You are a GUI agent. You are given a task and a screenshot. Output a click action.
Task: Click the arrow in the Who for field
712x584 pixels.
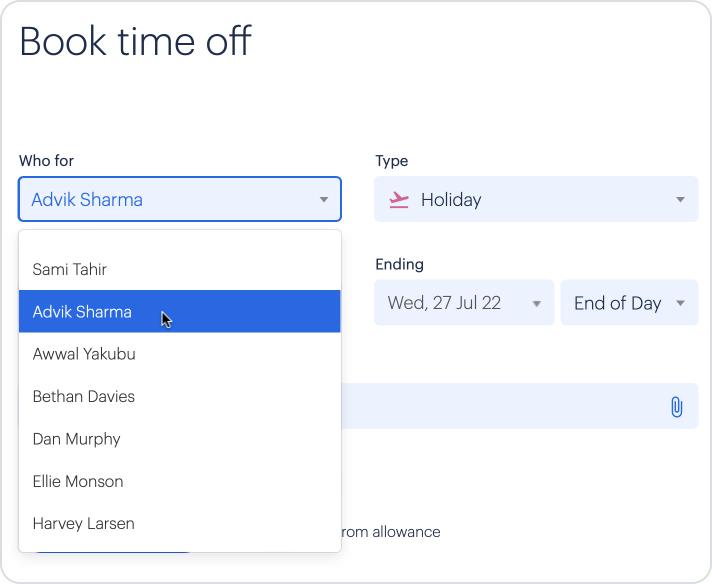pos(324,200)
